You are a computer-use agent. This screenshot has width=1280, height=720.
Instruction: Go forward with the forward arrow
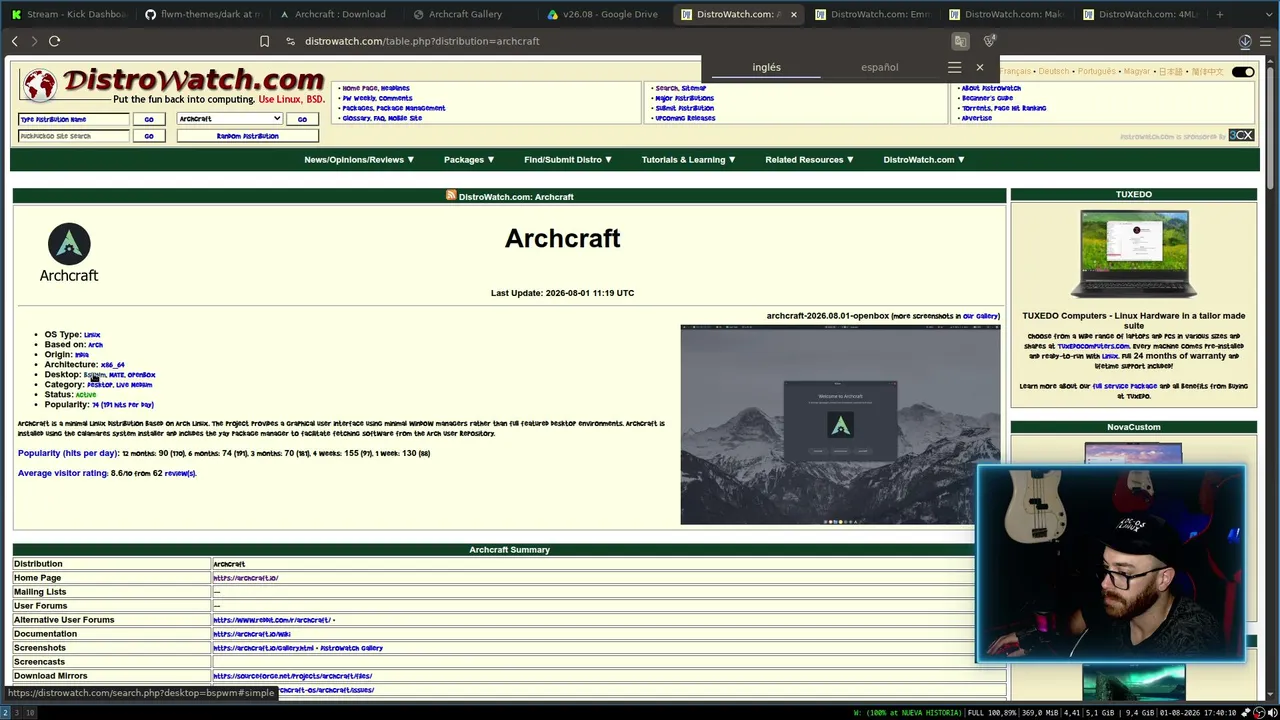click(x=34, y=41)
